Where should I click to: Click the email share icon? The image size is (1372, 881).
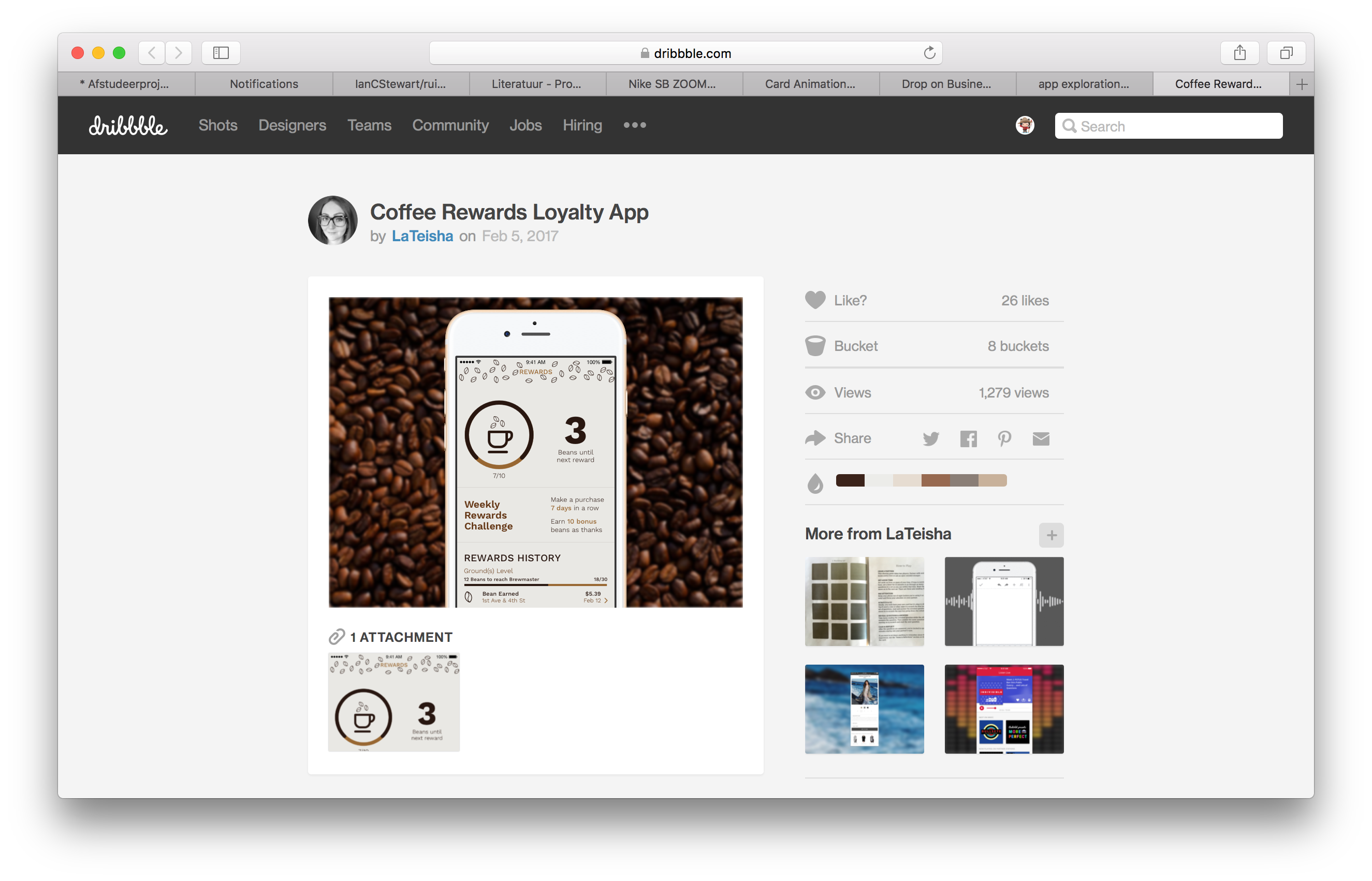pyautogui.click(x=1041, y=437)
